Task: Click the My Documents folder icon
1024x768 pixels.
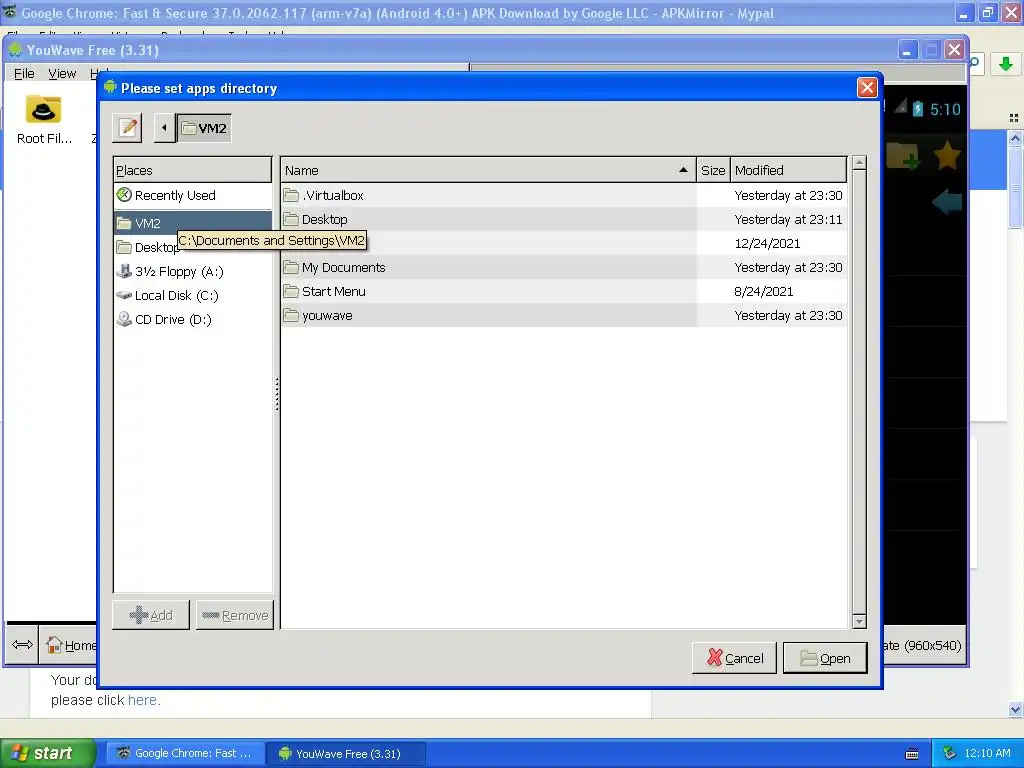Action: (x=291, y=267)
